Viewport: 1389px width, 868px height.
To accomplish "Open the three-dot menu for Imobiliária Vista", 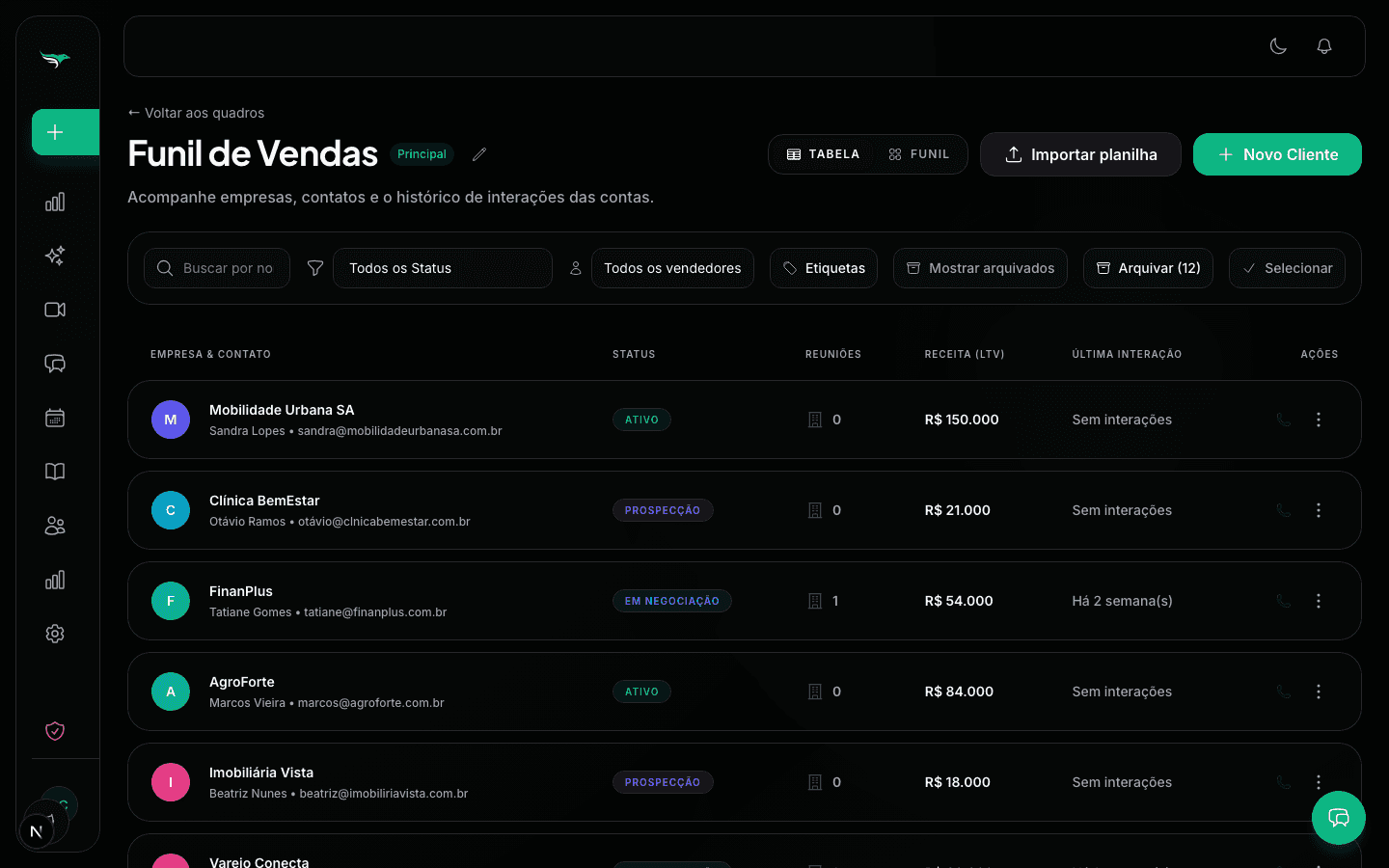I will [x=1319, y=782].
